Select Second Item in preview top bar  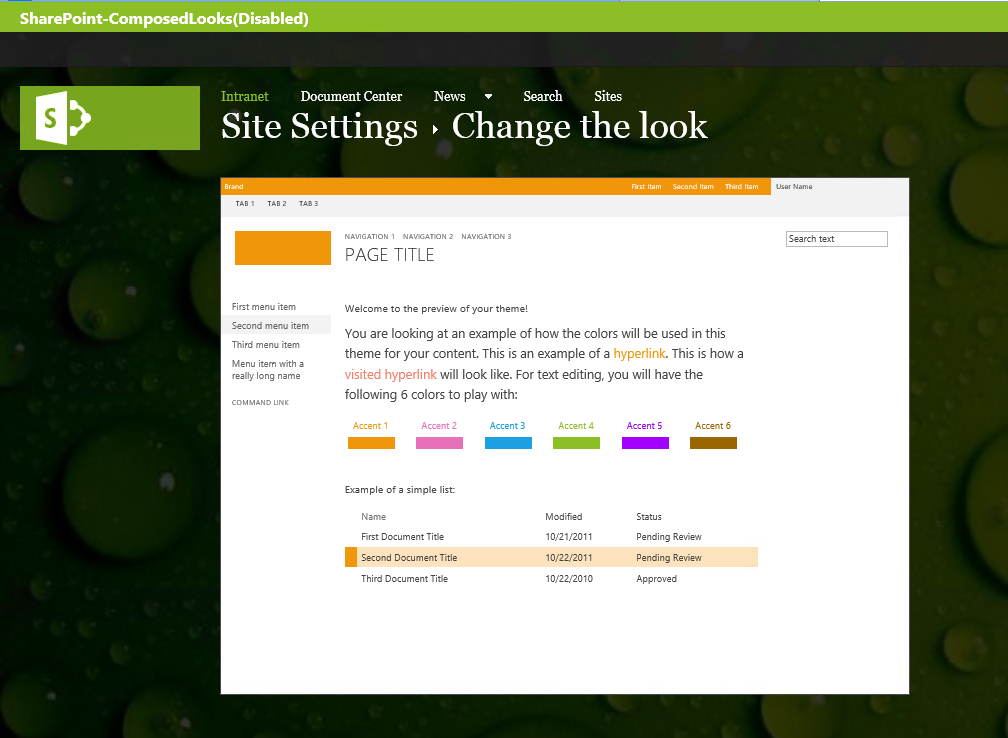pos(693,186)
